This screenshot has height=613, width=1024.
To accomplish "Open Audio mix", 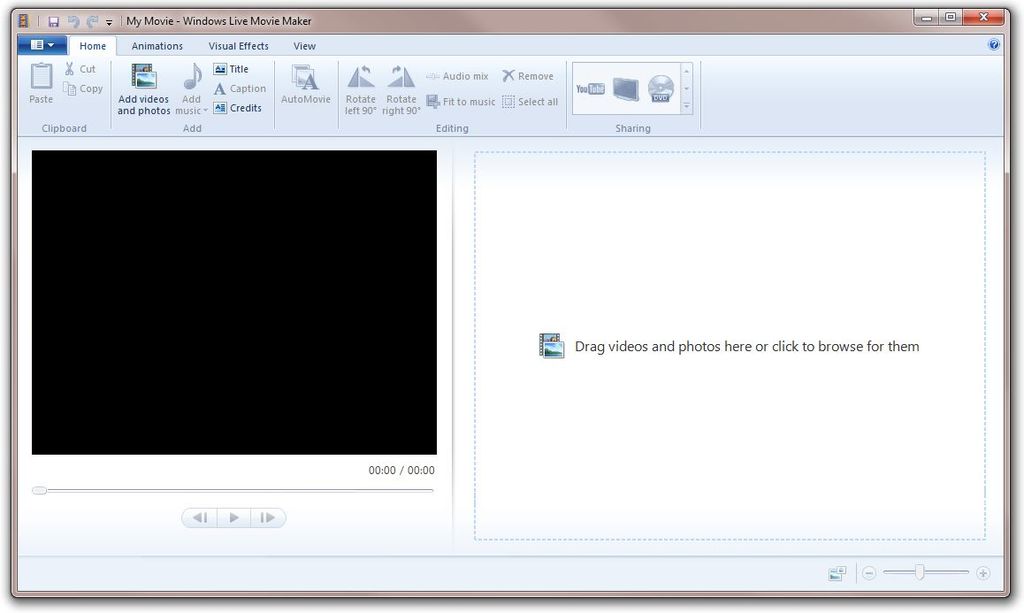I will tap(457, 76).
